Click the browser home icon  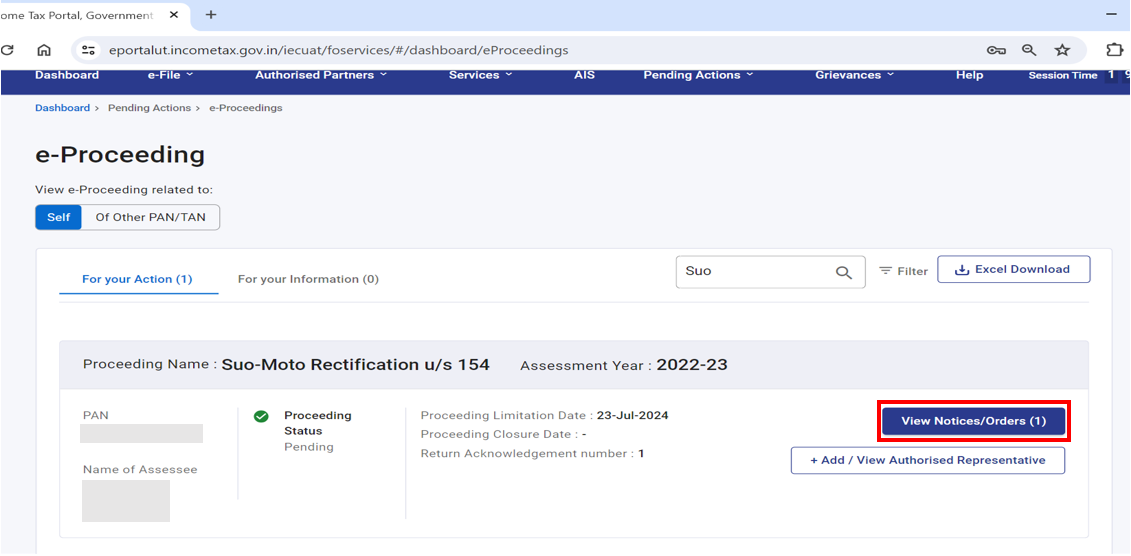[x=44, y=50]
